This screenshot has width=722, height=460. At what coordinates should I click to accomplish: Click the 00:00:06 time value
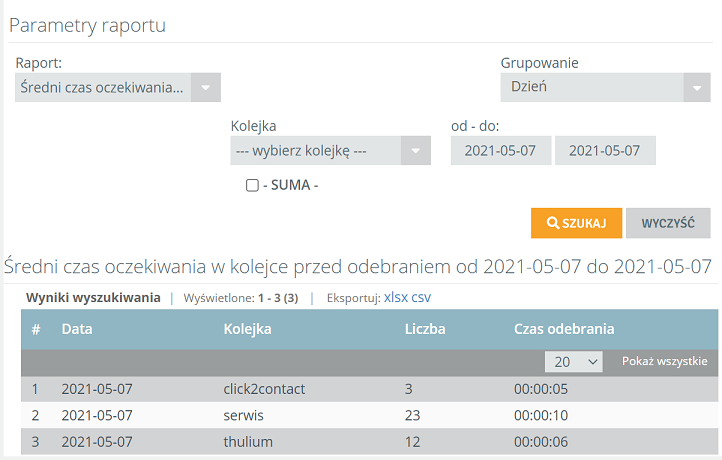[x=541, y=442]
